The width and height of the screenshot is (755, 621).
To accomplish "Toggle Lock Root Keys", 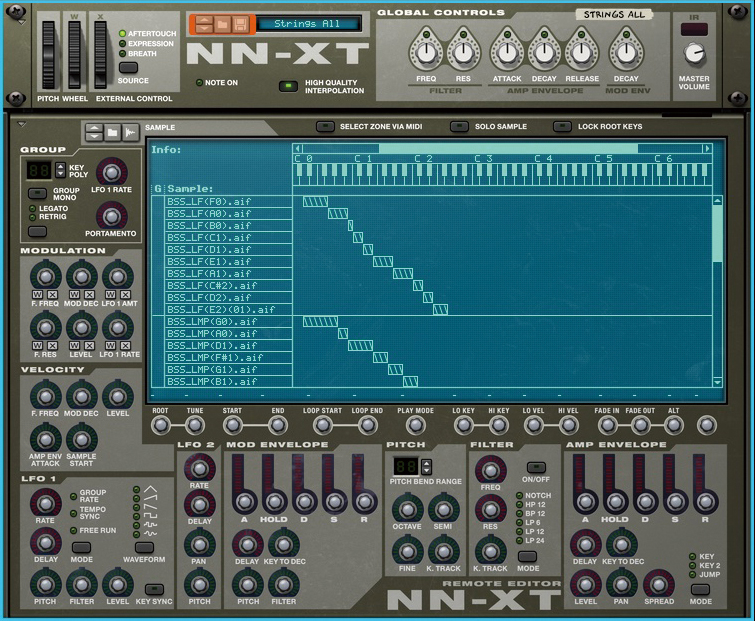I will [562, 127].
